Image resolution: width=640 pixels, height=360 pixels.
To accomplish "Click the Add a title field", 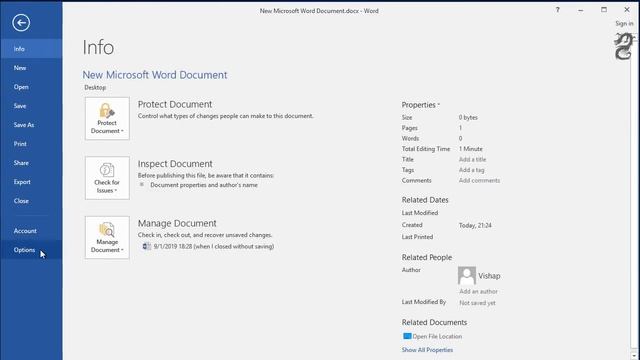I will [472, 160].
